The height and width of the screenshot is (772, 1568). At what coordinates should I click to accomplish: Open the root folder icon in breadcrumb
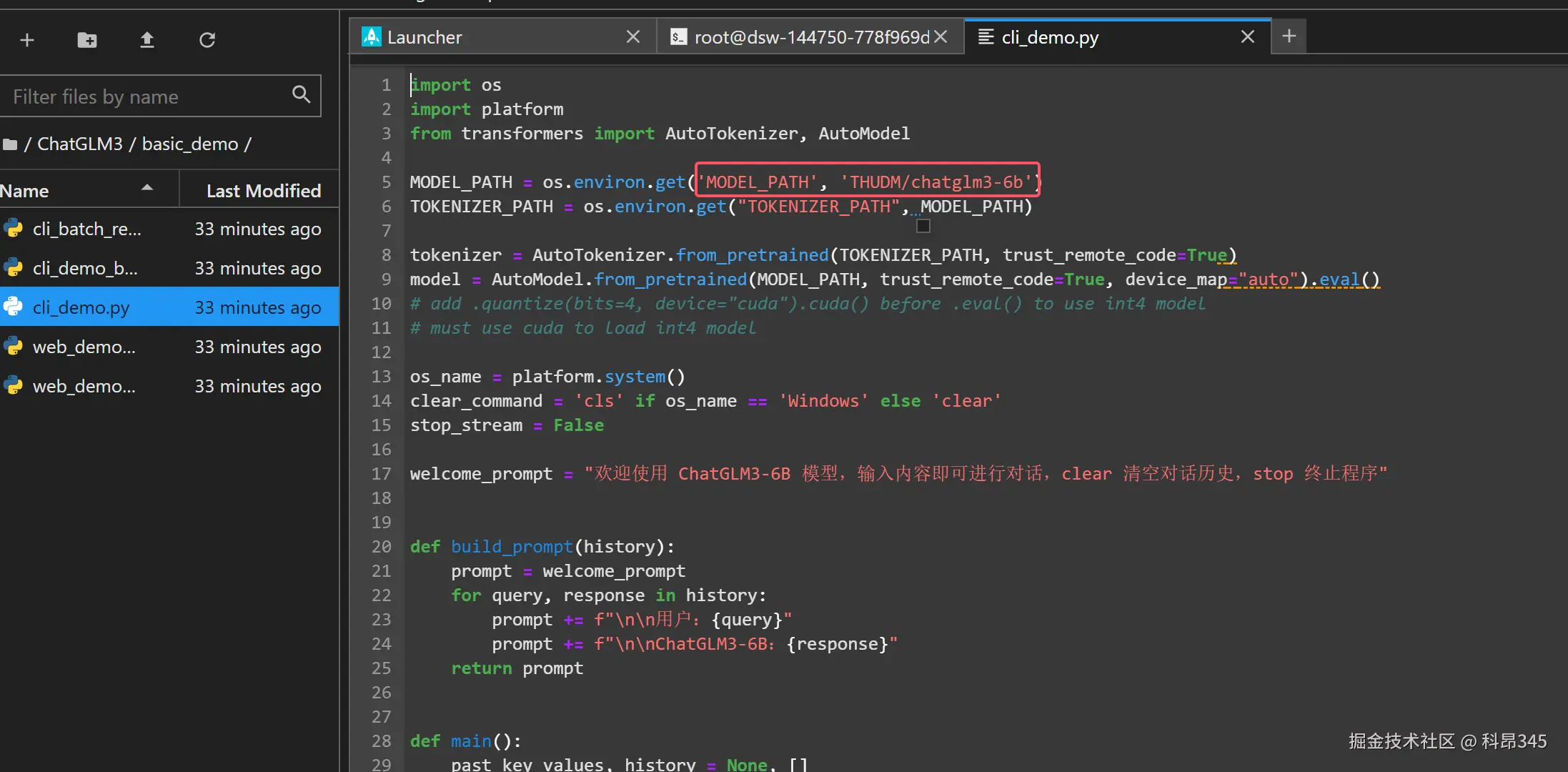(x=10, y=144)
